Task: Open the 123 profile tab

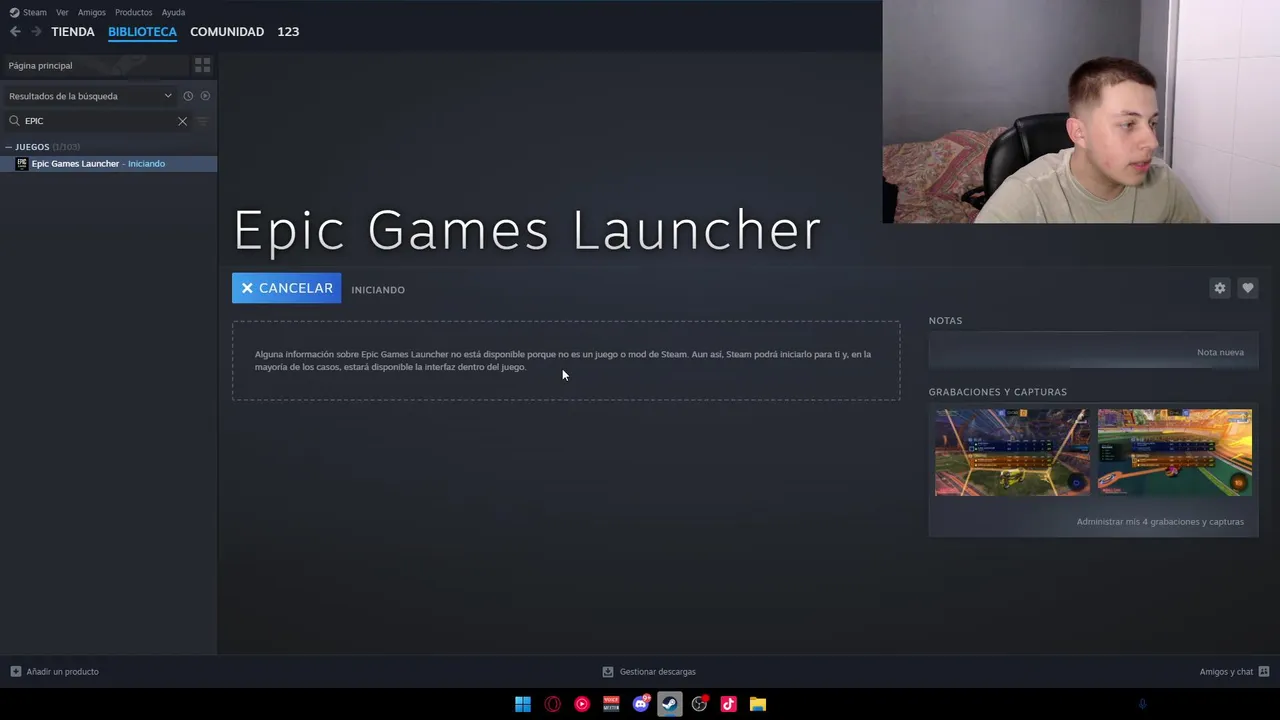Action: tap(288, 32)
